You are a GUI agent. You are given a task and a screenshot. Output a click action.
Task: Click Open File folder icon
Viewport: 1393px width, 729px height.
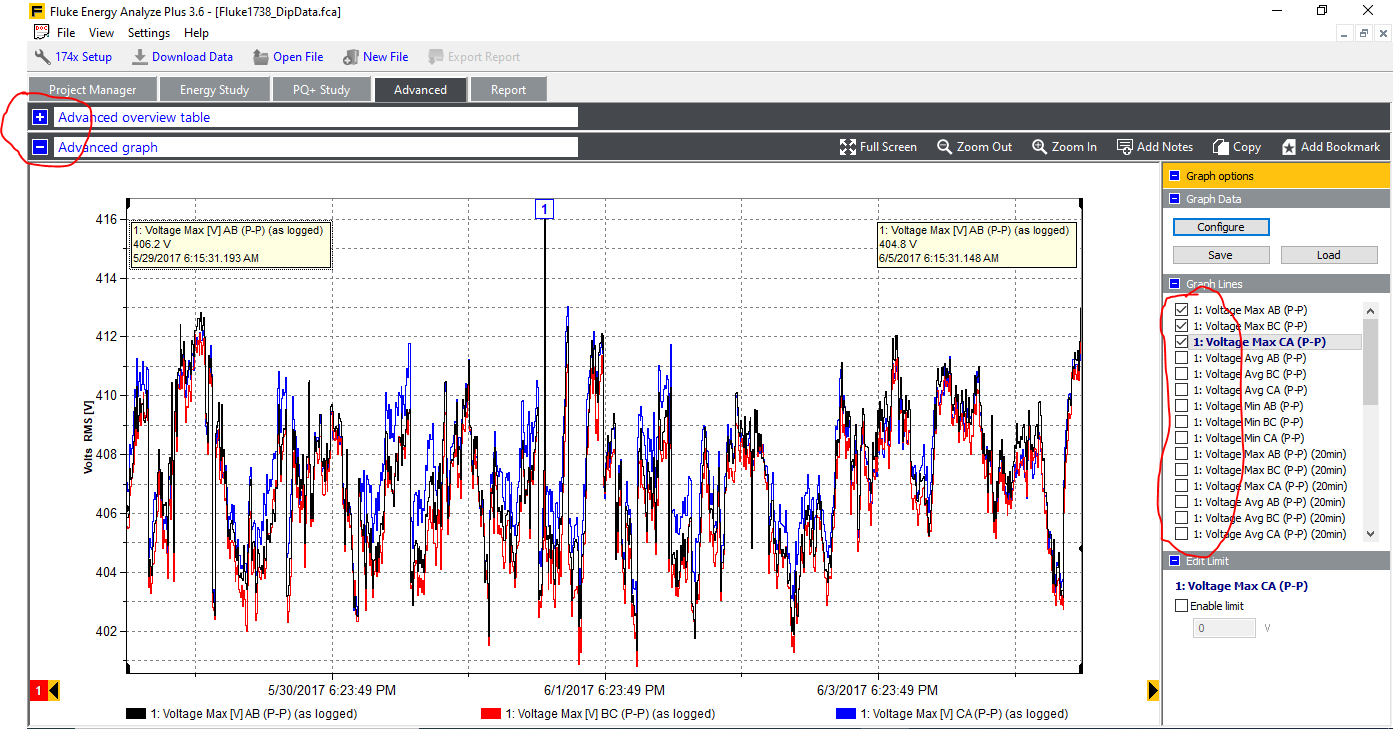click(261, 57)
